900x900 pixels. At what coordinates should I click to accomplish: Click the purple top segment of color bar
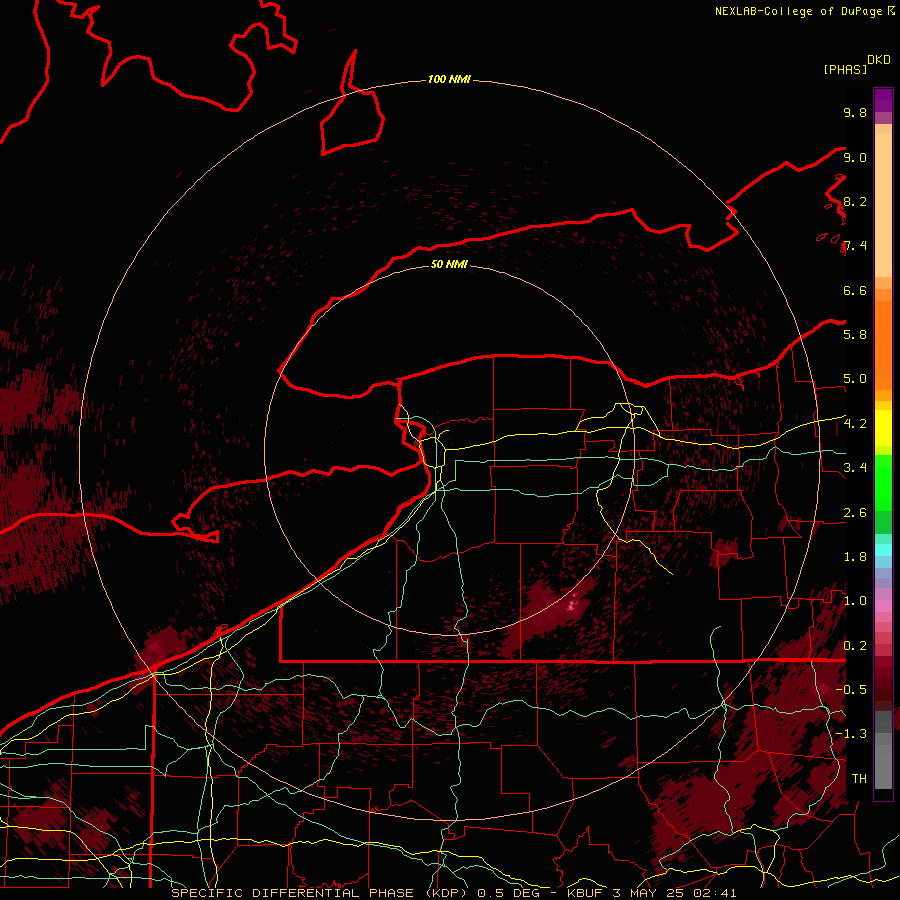click(883, 100)
